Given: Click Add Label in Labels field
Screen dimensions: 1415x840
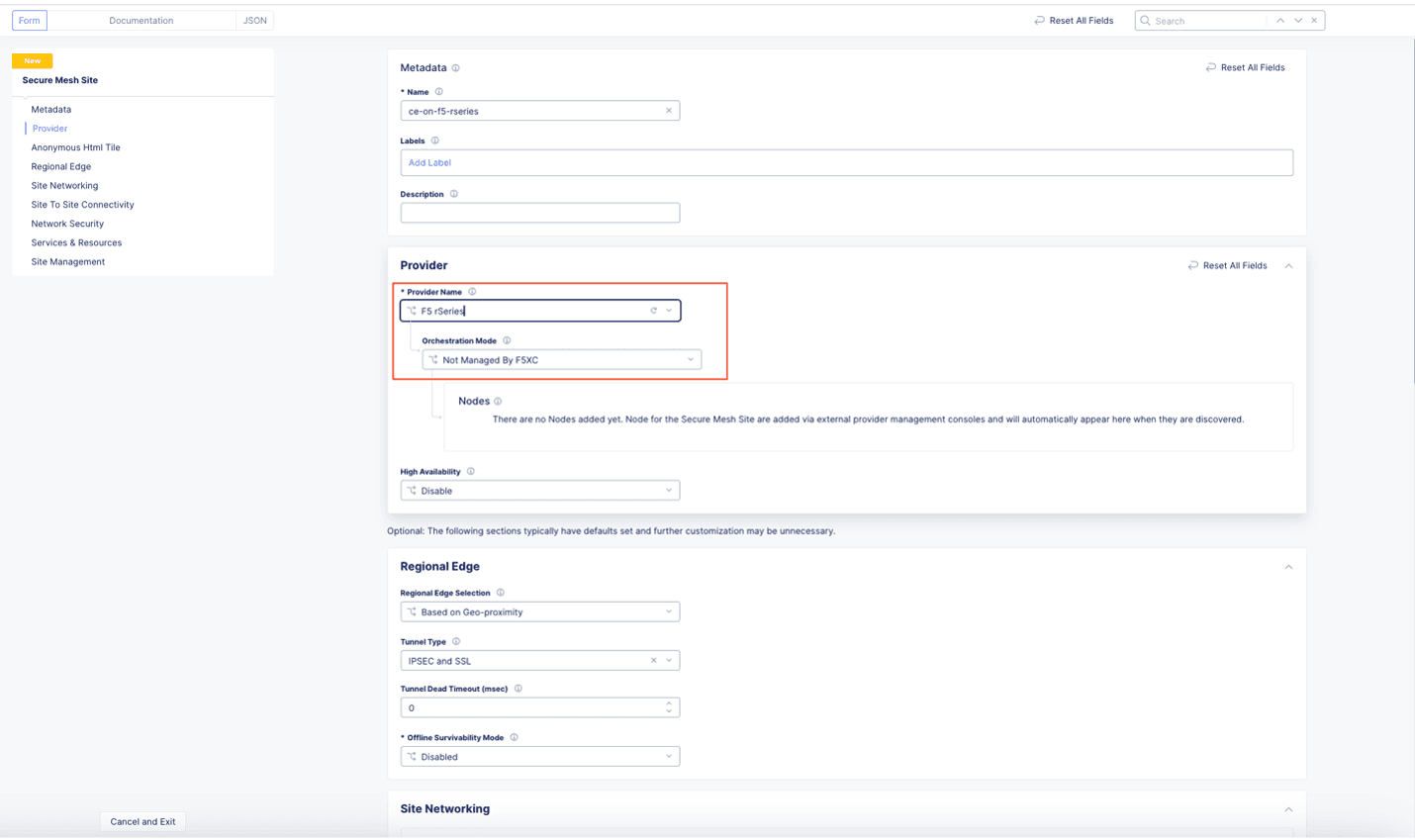Looking at the screenshot, I should pyautogui.click(x=429, y=163).
